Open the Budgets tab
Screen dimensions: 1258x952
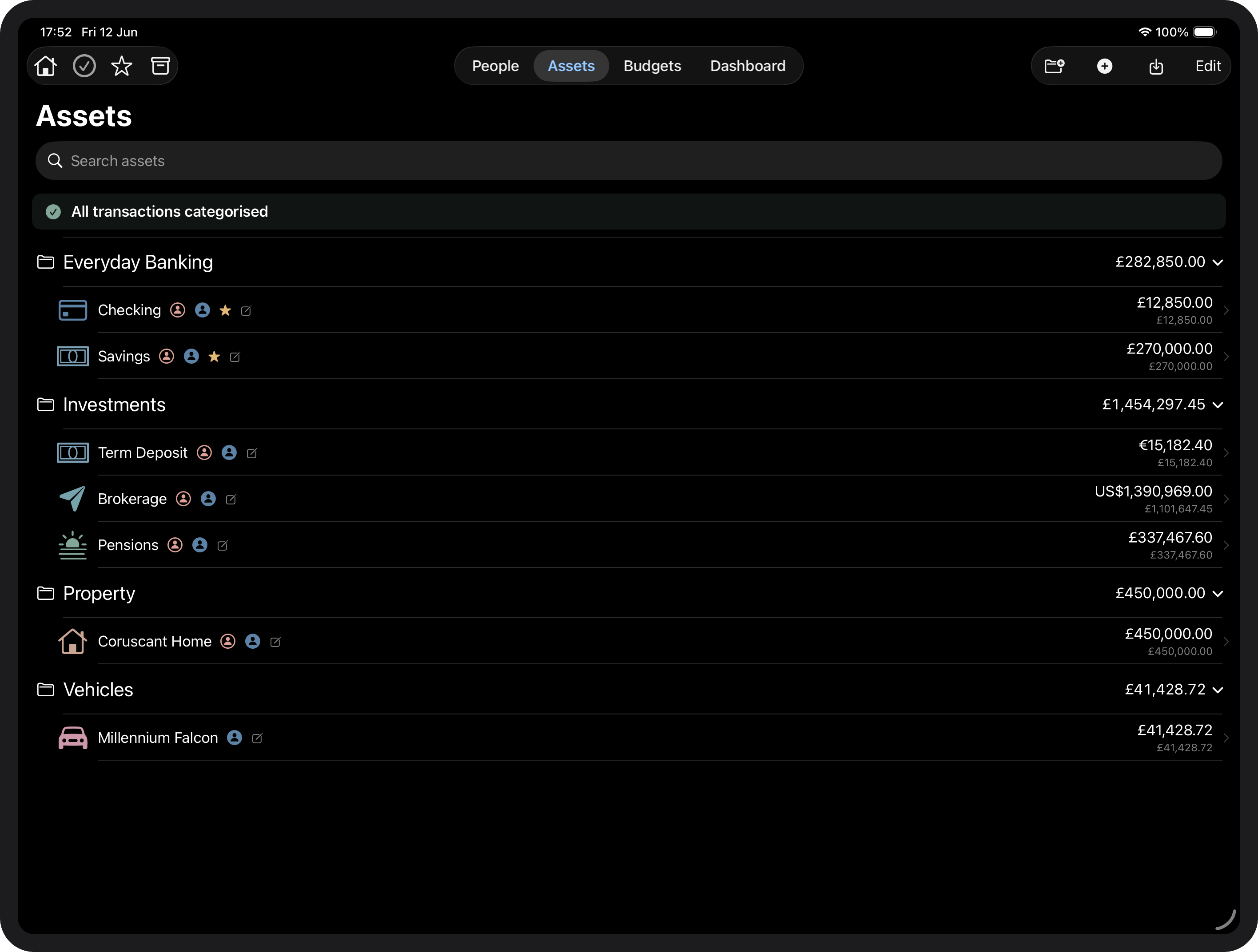point(652,66)
